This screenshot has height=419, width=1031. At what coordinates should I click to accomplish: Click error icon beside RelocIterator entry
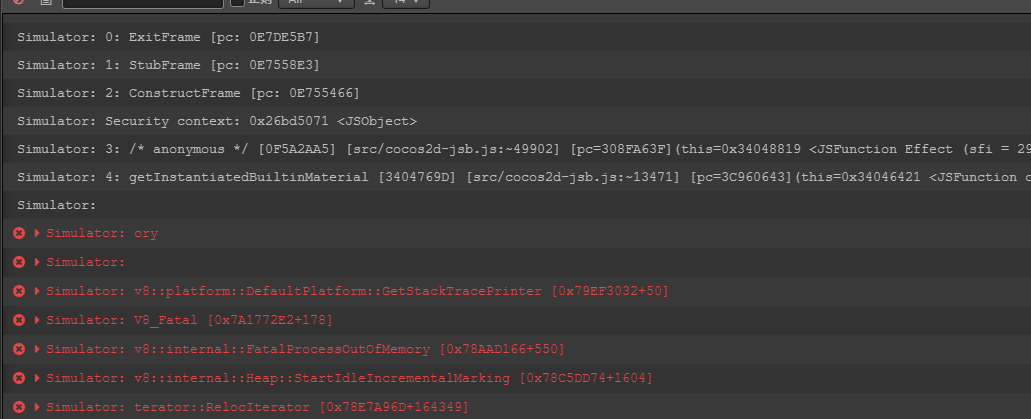point(19,407)
